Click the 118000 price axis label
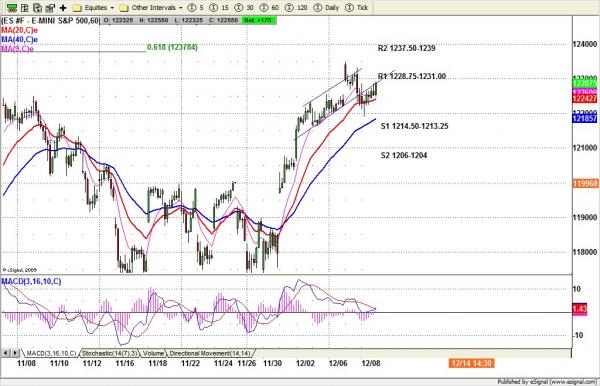Viewport: 600px width, 386px height. [585, 252]
